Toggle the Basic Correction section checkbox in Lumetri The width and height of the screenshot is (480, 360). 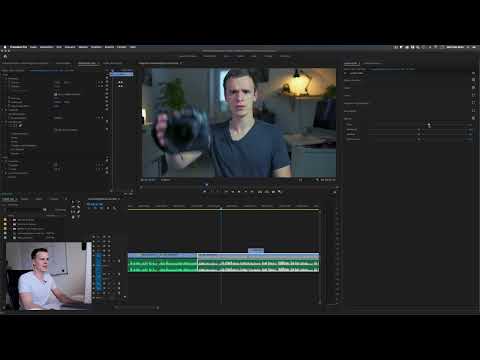473,80
